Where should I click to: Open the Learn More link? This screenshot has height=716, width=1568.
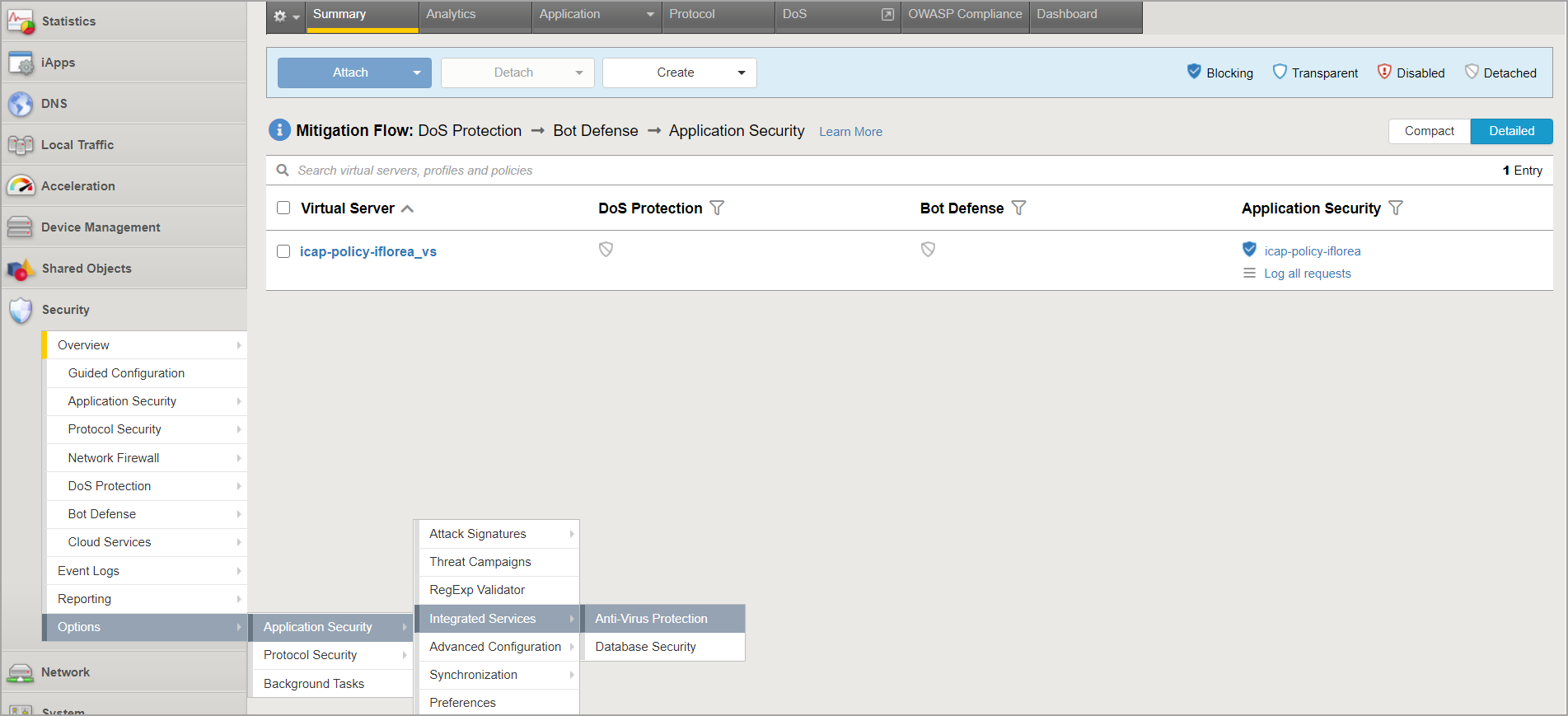[850, 132]
